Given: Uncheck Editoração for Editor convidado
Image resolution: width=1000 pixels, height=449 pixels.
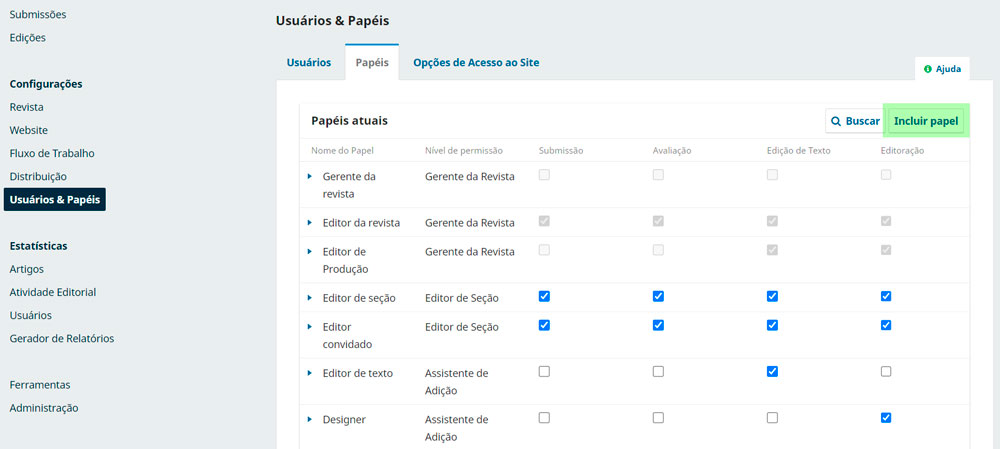Looking at the screenshot, I should click(886, 325).
